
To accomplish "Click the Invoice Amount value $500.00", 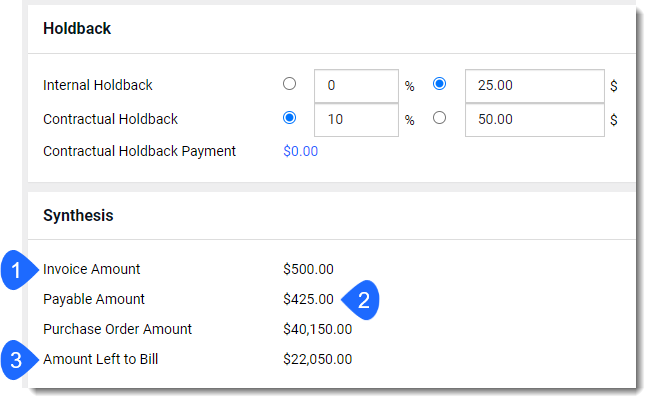I will pos(308,269).
